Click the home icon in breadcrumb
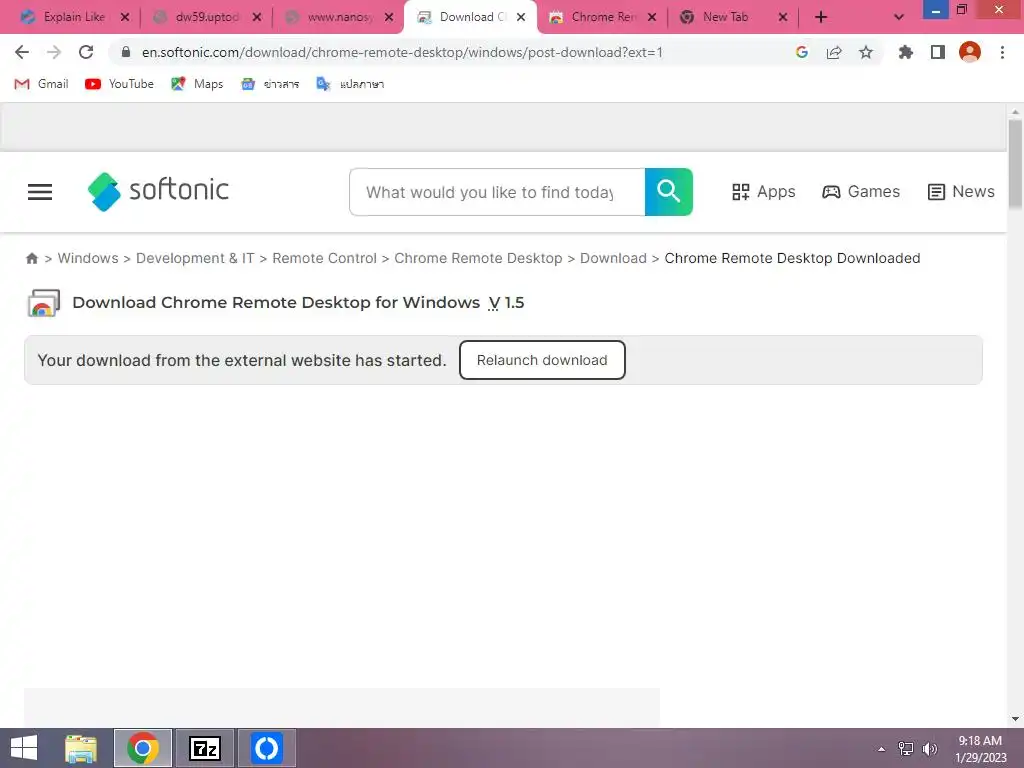The image size is (1024, 768). [x=31, y=259]
